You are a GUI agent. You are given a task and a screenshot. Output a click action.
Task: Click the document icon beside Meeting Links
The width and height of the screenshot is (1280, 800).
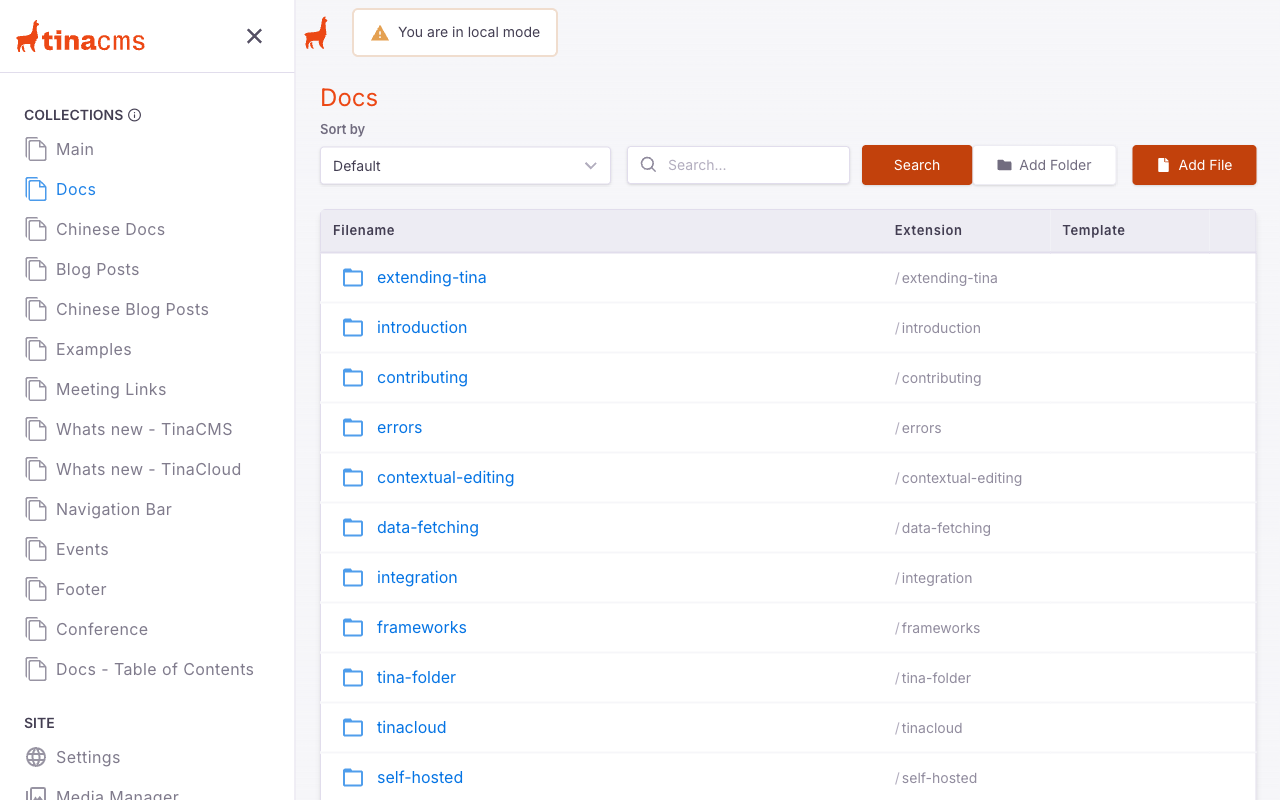[x=36, y=389]
